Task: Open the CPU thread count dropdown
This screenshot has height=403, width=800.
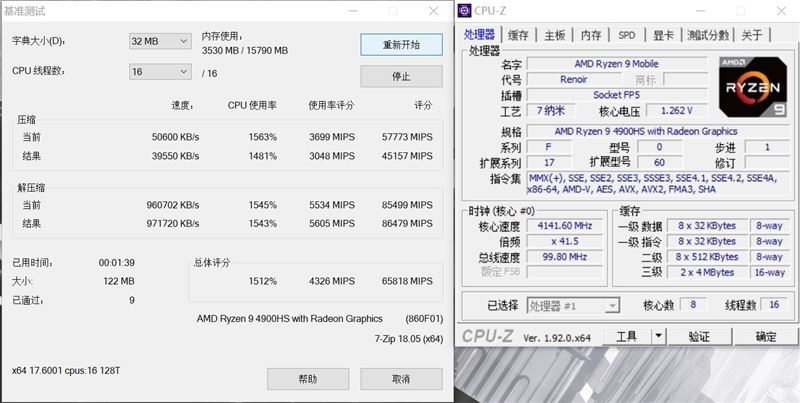Action: pyautogui.click(x=160, y=72)
